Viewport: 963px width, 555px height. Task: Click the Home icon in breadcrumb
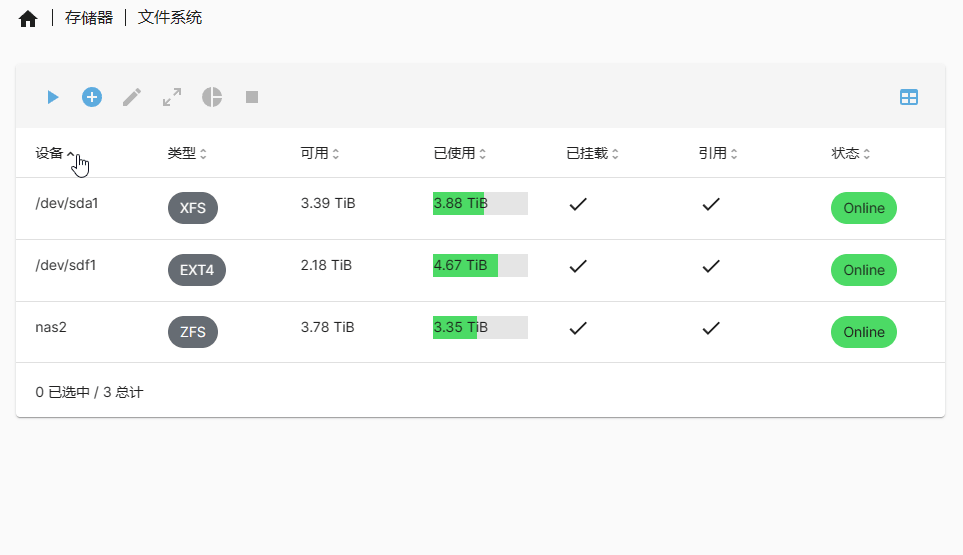(x=28, y=18)
